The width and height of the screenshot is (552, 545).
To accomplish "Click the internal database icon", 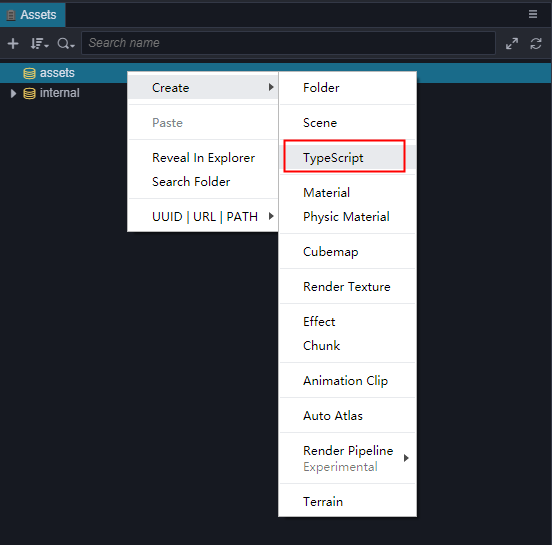I will coord(29,93).
